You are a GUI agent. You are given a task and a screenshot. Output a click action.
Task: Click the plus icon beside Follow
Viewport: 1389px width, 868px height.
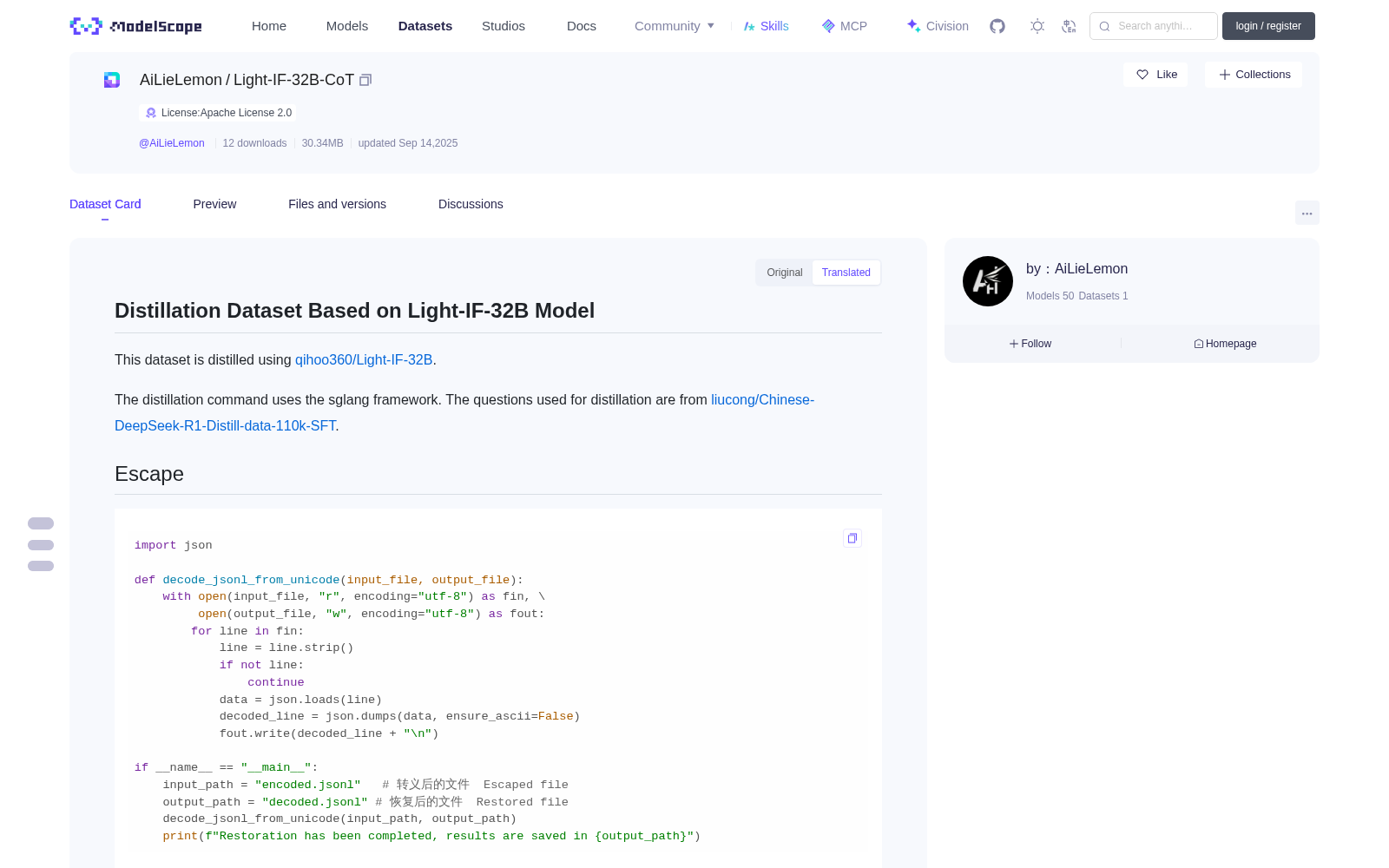click(x=1014, y=344)
